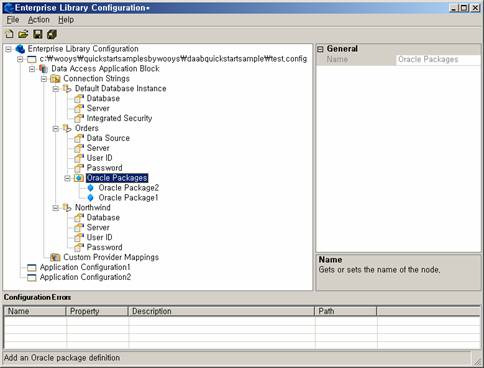
Task: Select the Enterprise Library Configuration root label
Action: click(x=83, y=49)
